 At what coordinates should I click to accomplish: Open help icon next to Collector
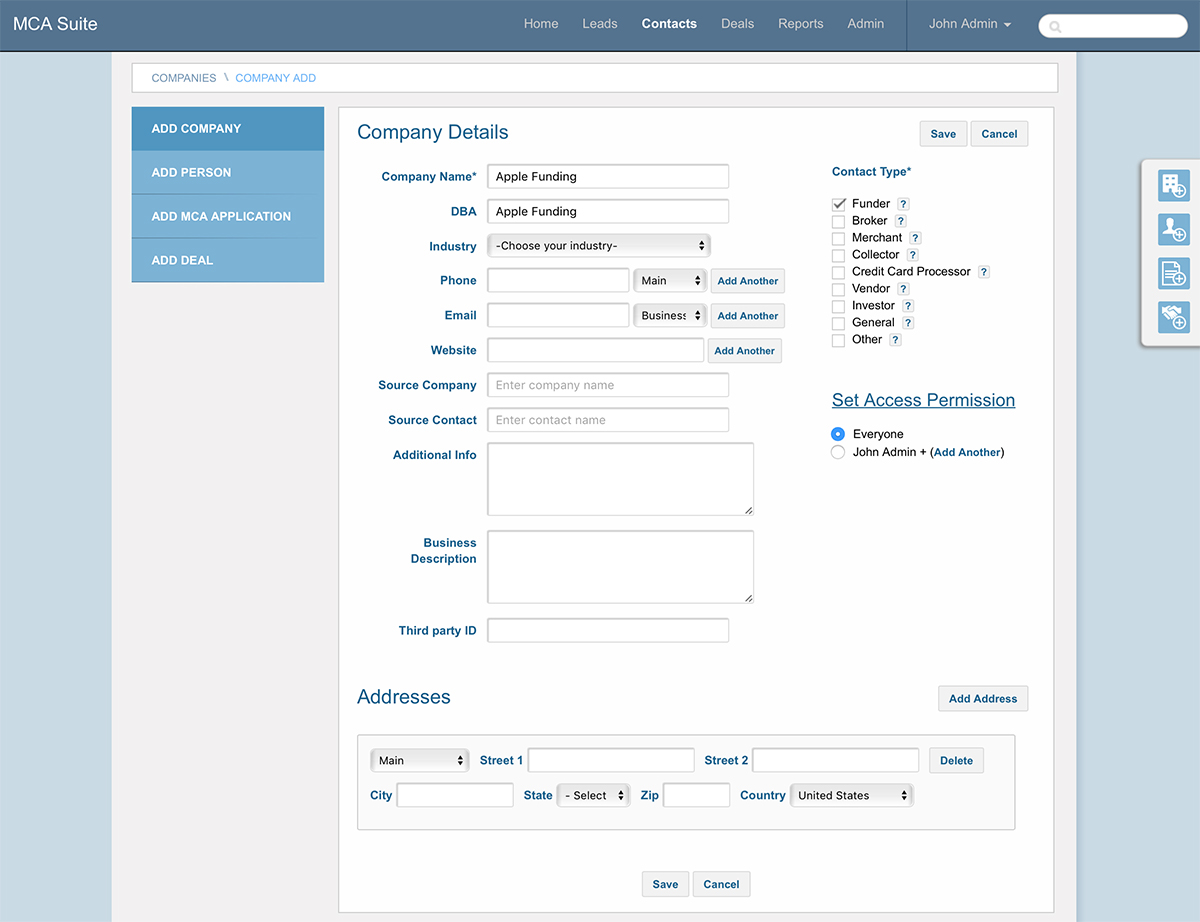[912, 255]
